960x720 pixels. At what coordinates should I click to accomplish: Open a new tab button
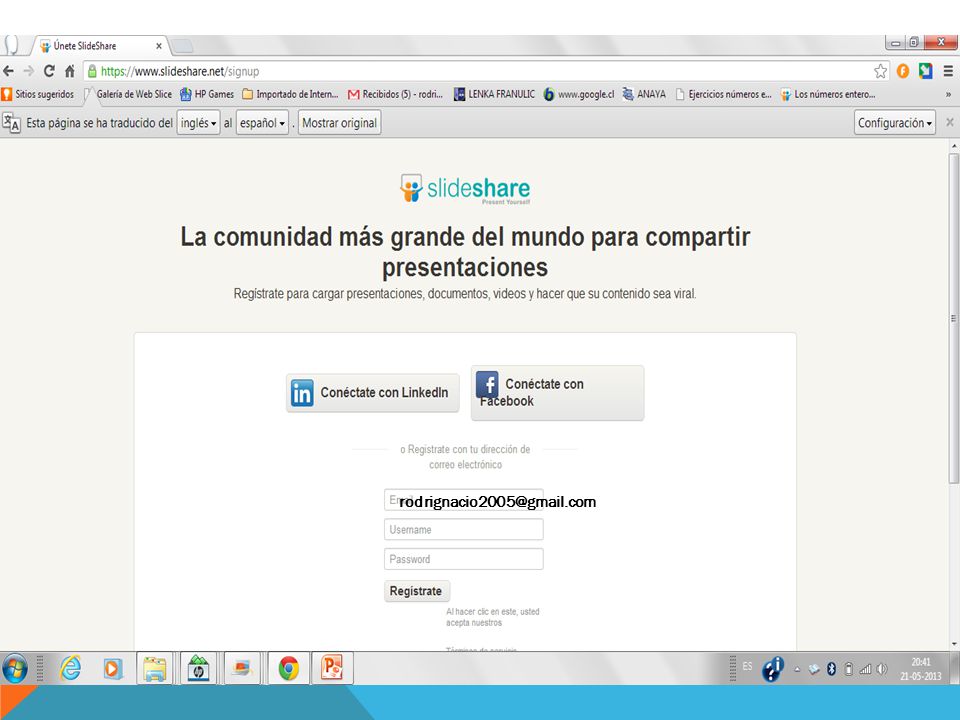(181, 45)
